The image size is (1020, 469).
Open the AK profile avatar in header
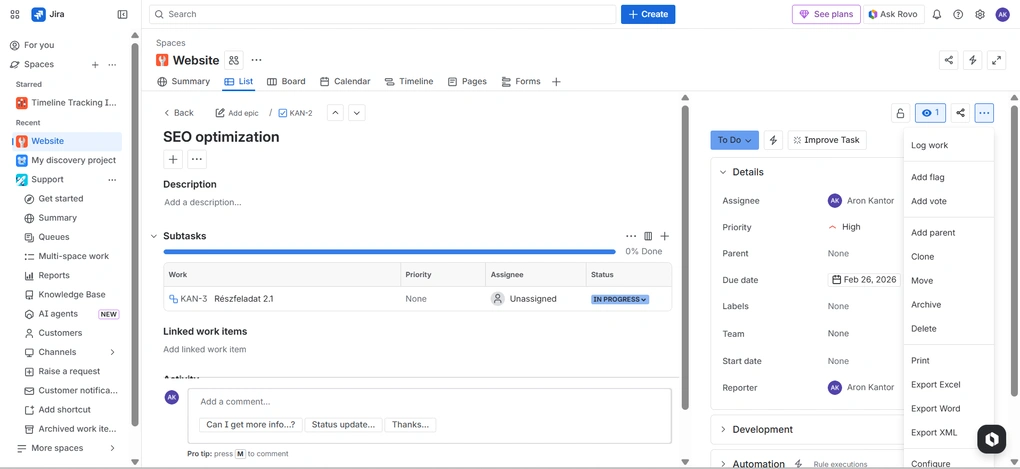[x=1002, y=14]
